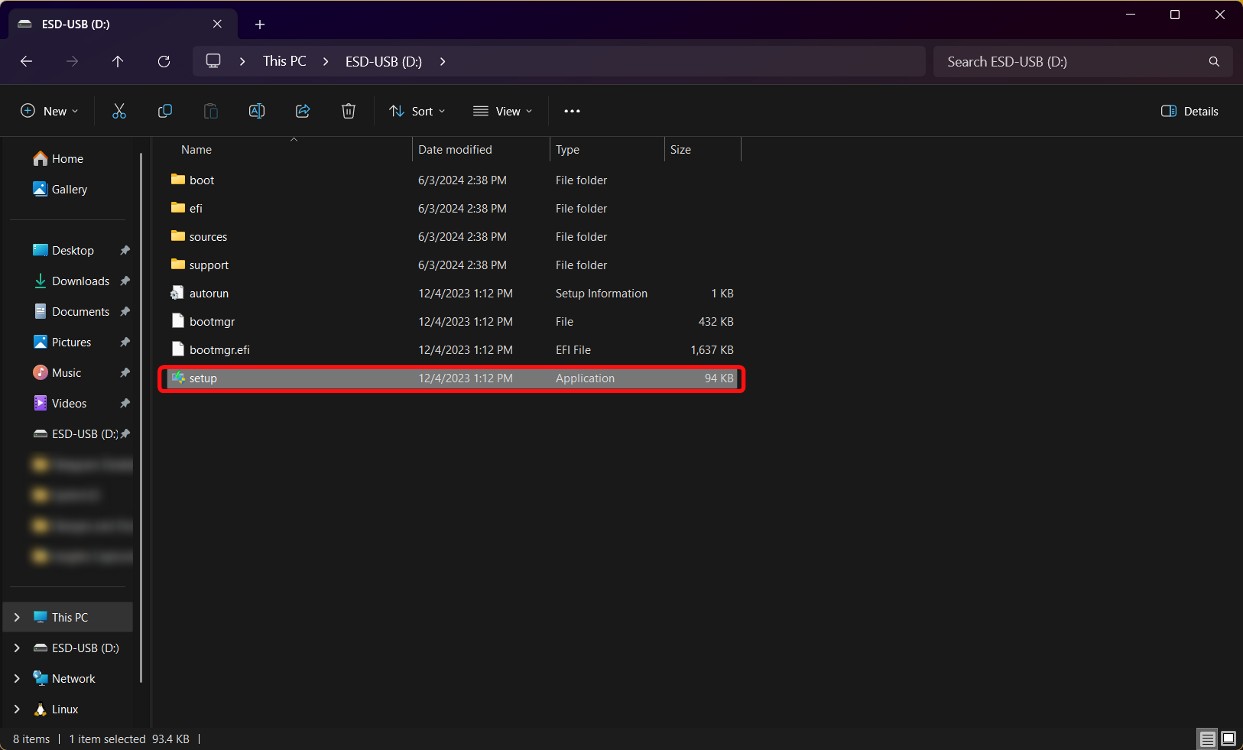Viewport: 1243px width, 750px height.
Task: Expand the Network tree entry
Action: [16, 678]
